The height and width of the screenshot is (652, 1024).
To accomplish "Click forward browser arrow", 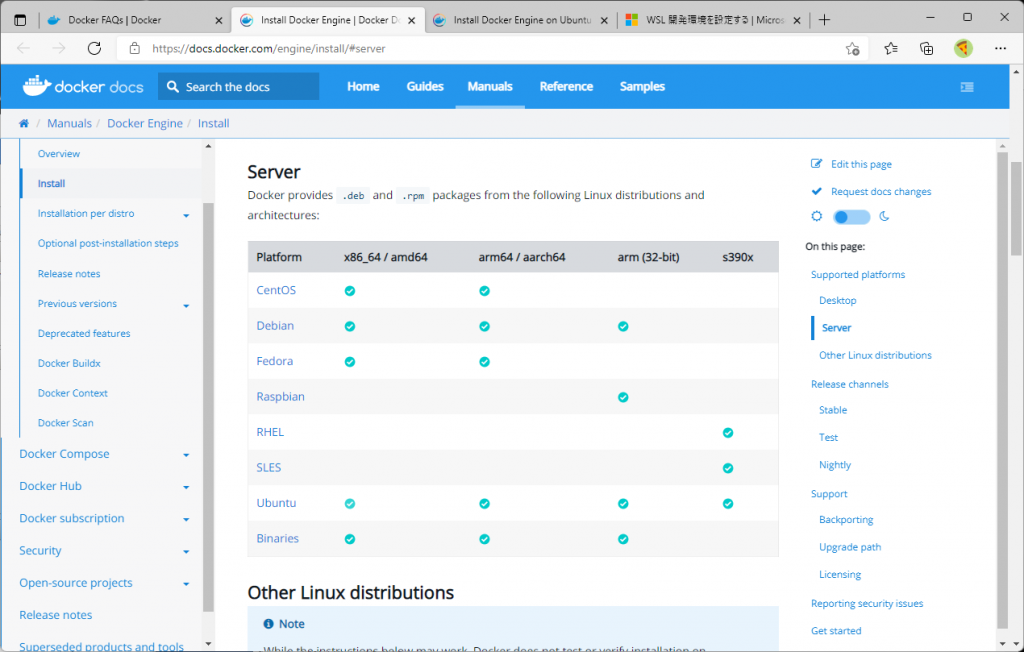I will pyautogui.click(x=59, y=48).
